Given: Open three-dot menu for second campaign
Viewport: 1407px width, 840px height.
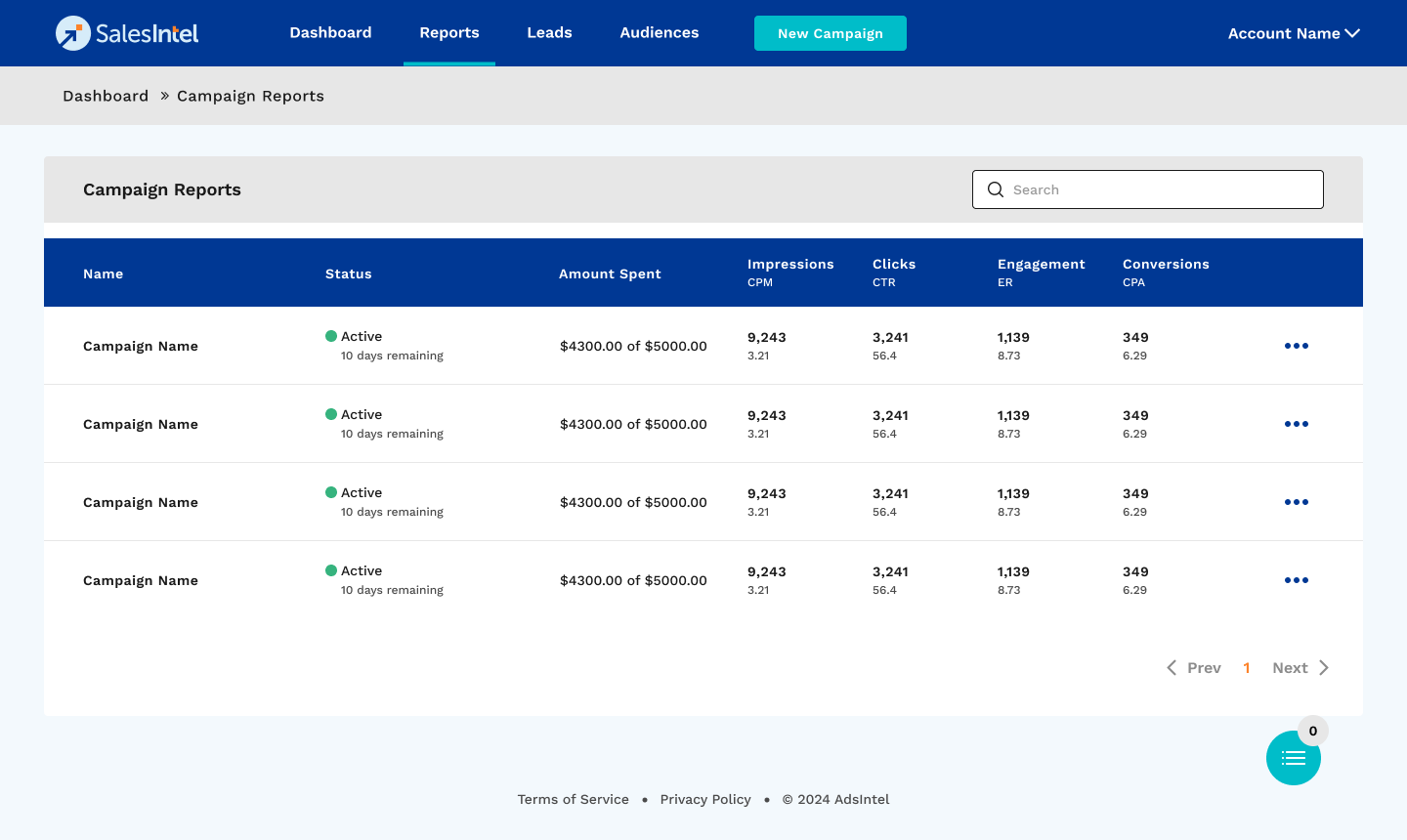Looking at the screenshot, I should 1296,424.
